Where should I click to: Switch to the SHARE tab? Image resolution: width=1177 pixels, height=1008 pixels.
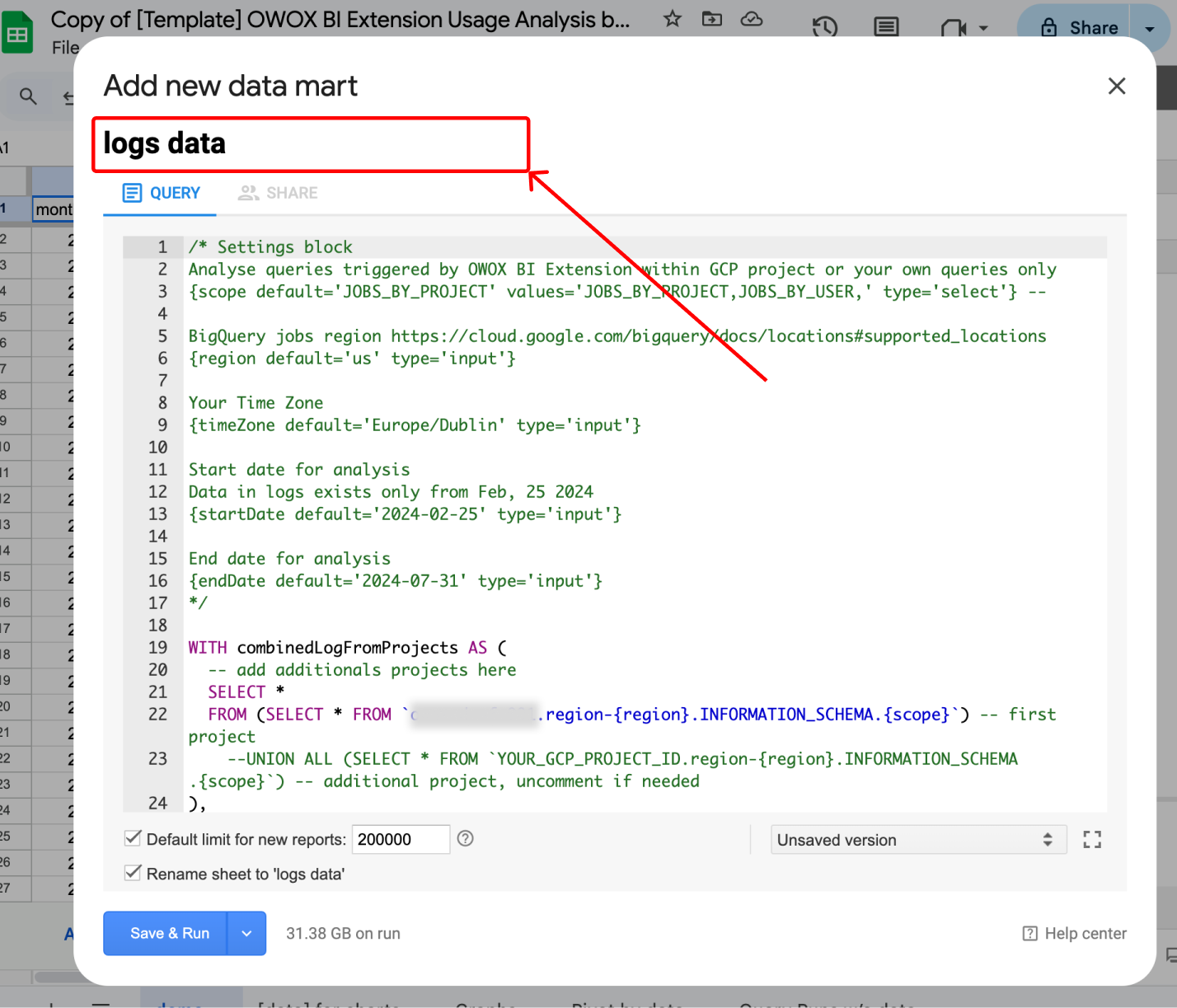click(278, 193)
